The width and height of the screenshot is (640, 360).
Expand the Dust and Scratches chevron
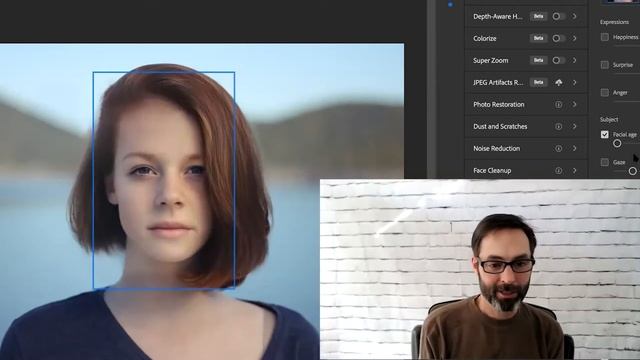click(575, 127)
